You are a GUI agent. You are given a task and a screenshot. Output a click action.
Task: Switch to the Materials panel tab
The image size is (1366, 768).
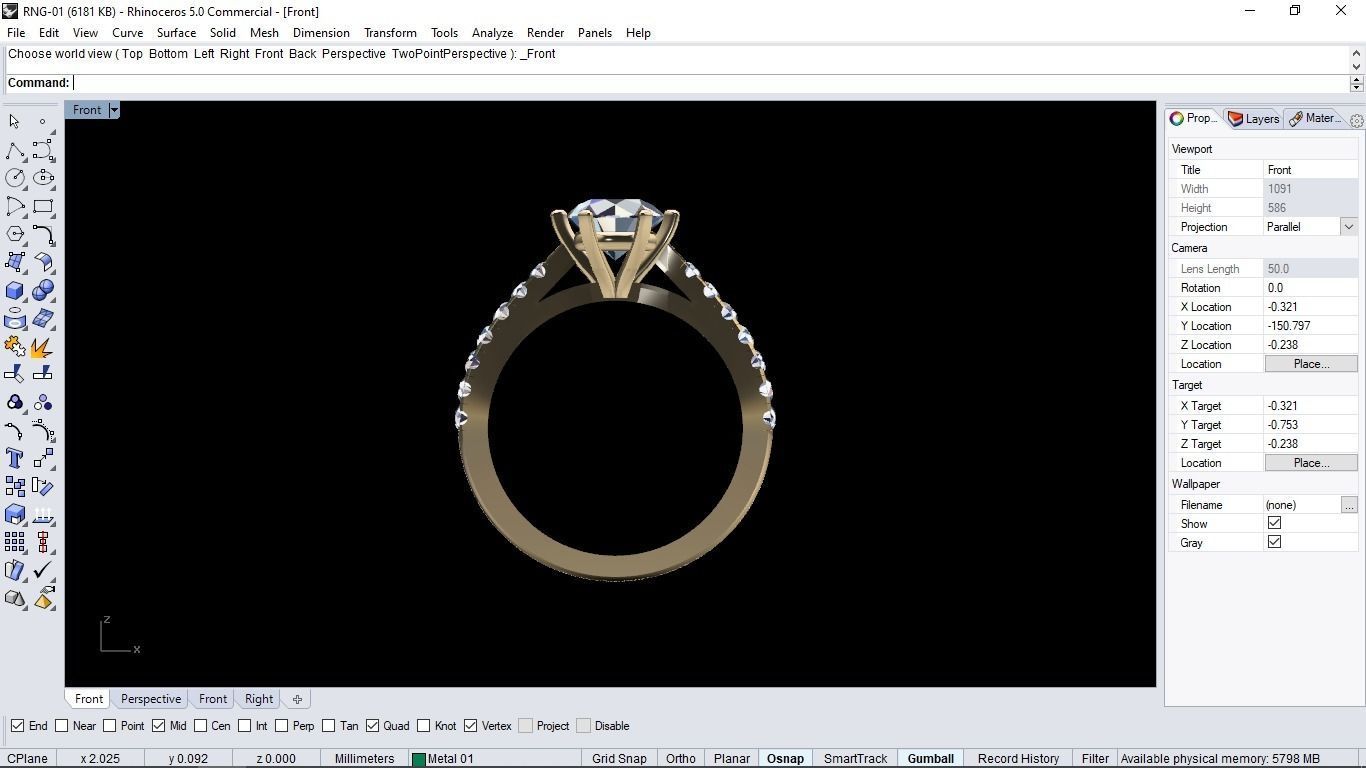[1315, 118]
